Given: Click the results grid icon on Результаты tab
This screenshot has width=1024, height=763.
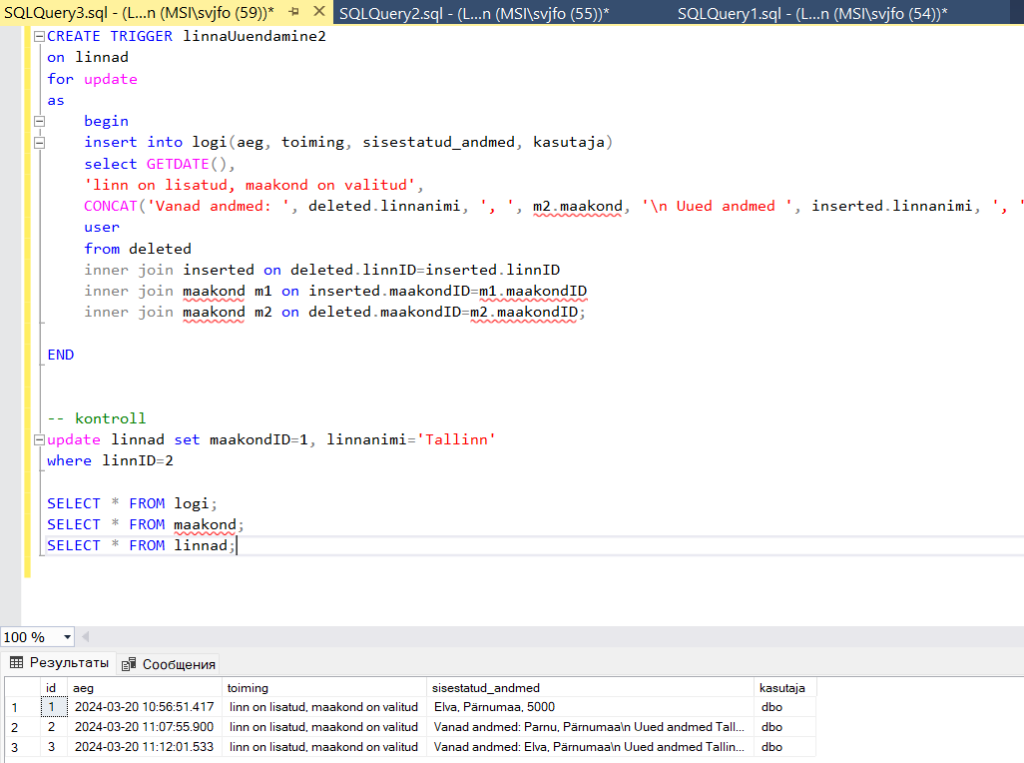Looking at the screenshot, I should (x=16, y=662).
